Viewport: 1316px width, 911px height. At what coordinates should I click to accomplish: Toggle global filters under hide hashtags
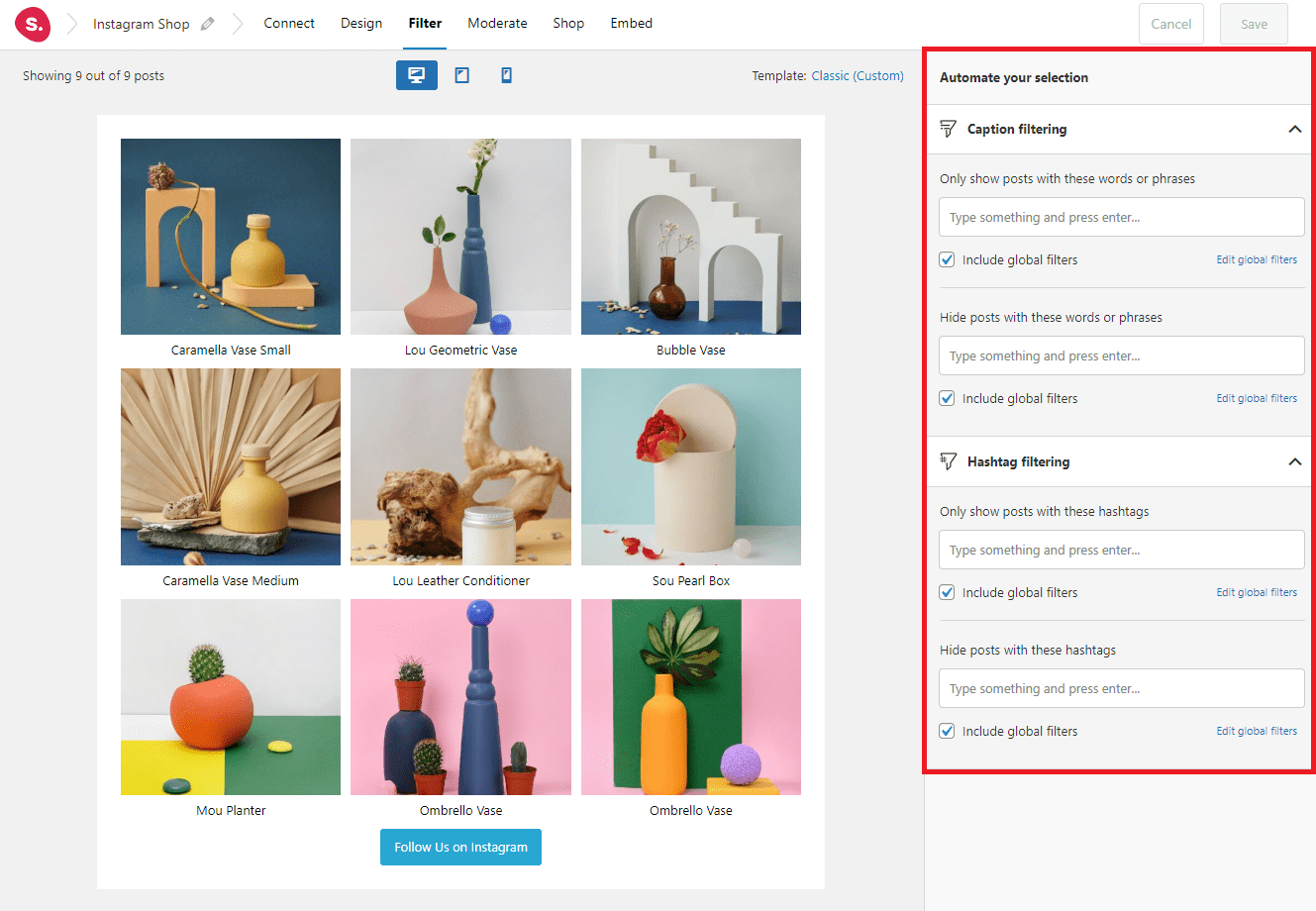947,731
